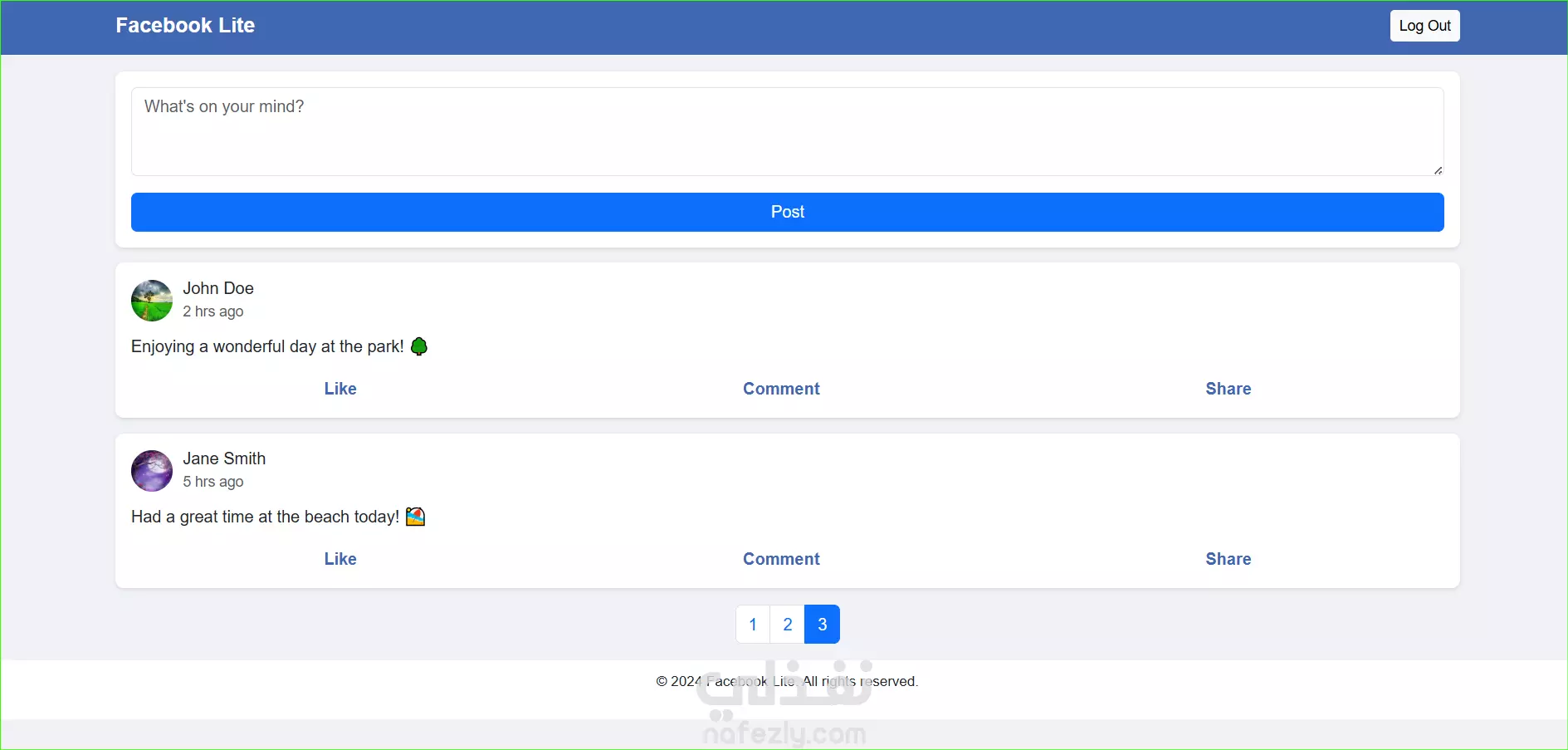
Task: Open Jane Smith's profile avatar
Action: 152,471
